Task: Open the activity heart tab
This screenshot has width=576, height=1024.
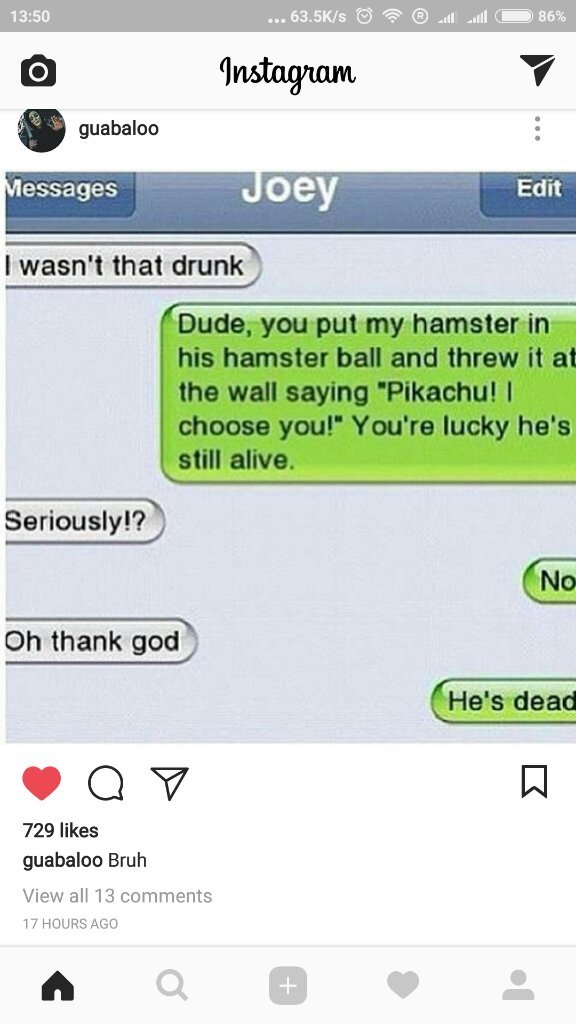Action: coord(403,985)
